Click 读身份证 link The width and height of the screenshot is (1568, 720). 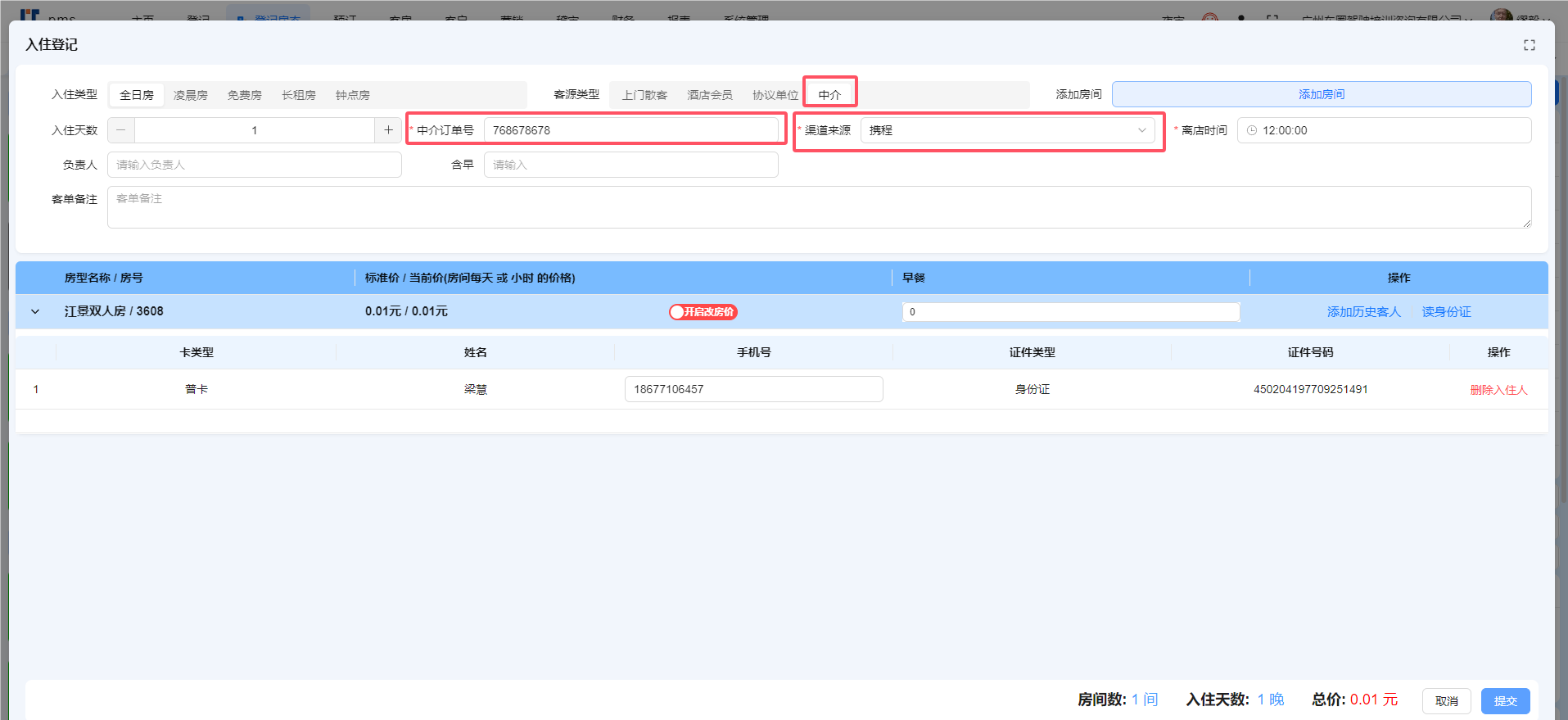pos(1446,312)
